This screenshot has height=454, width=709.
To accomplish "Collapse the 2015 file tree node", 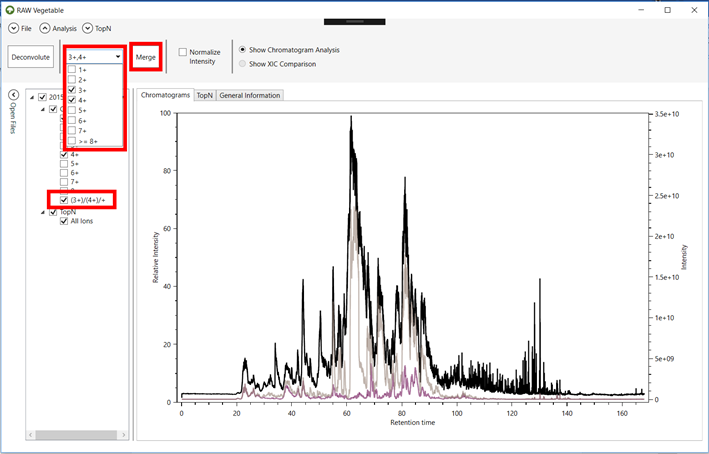I will (x=32, y=97).
